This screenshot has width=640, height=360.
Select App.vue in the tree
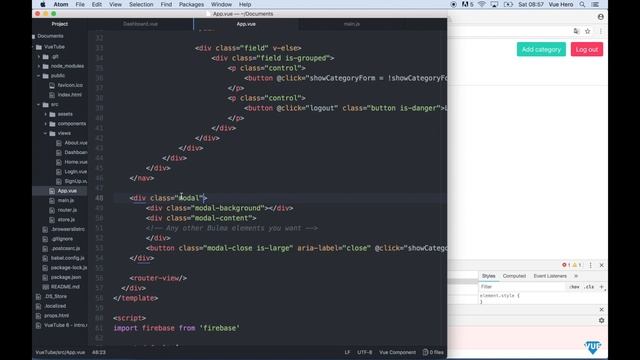tap(67, 191)
